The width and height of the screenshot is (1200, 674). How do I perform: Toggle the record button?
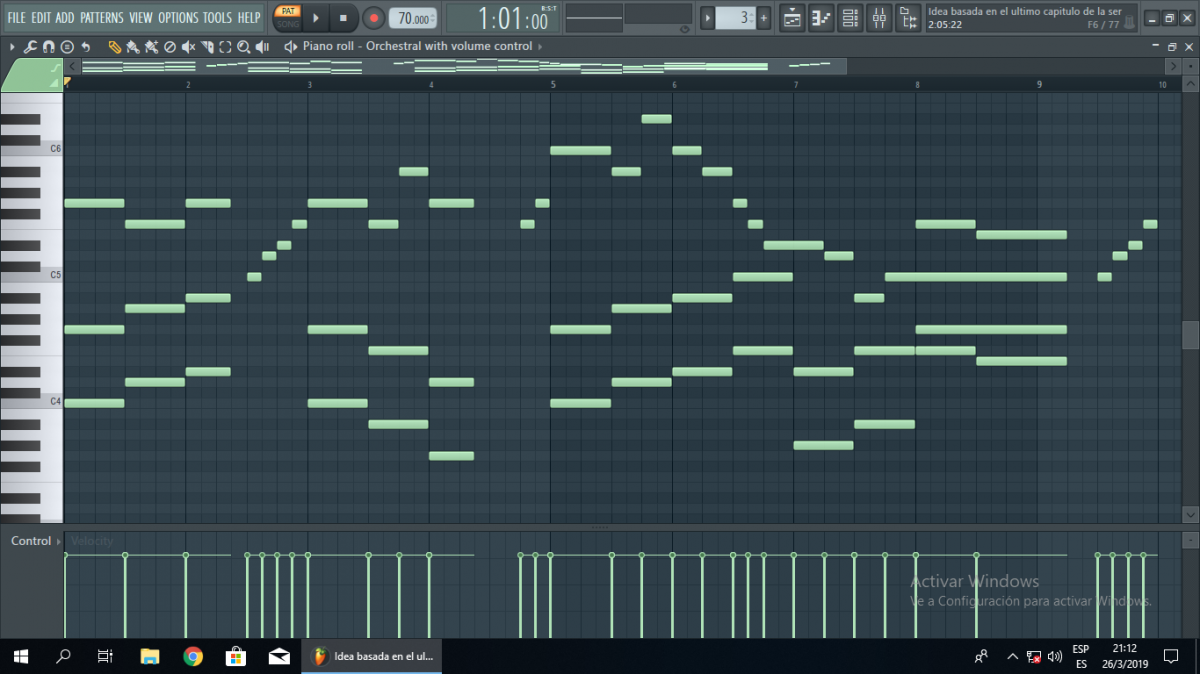point(374,18)
